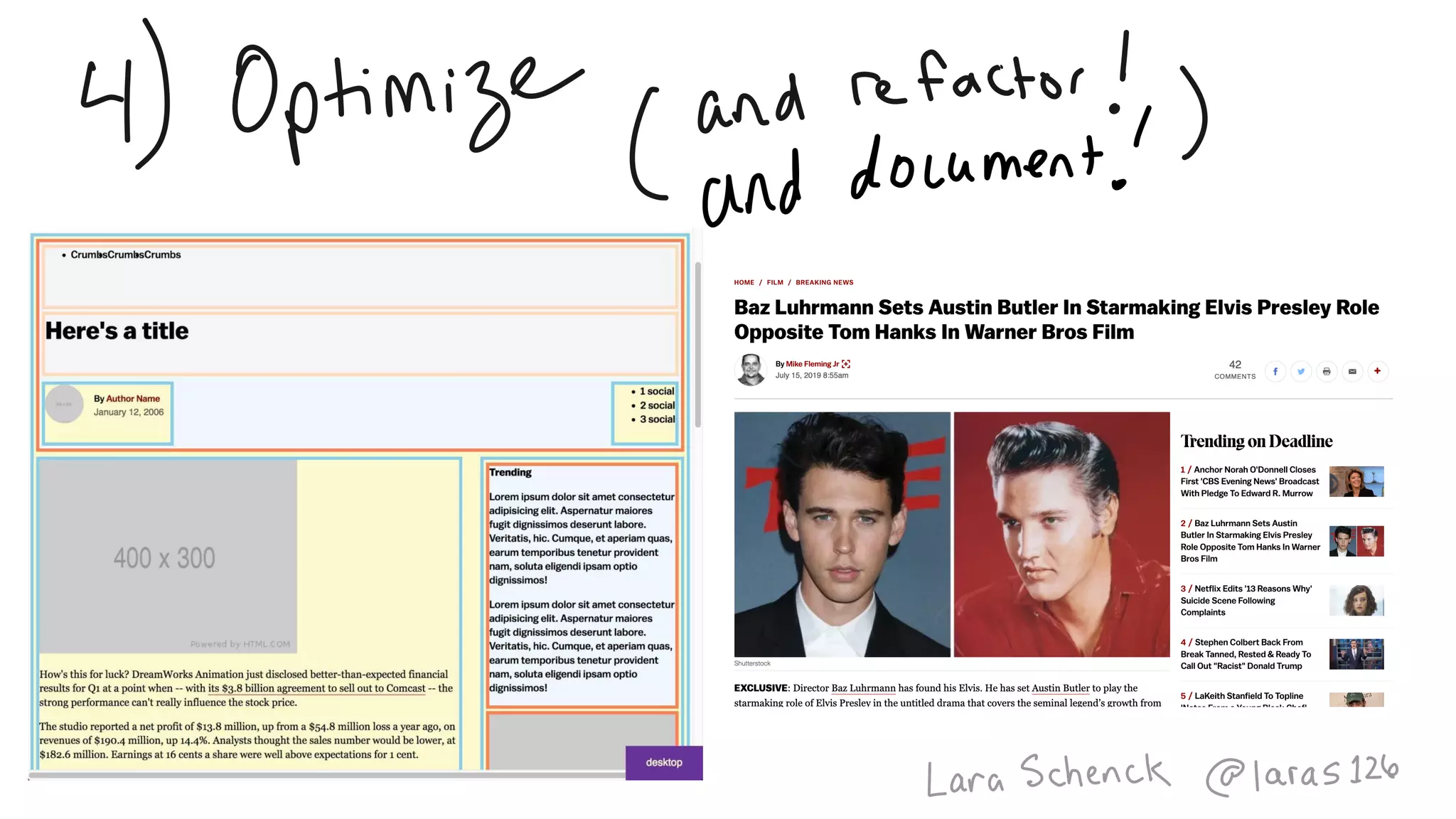Open Norah O'Donnell trending story thumbnail
Viewport: 1456px width, 819px height.
tap(1356, 481)
